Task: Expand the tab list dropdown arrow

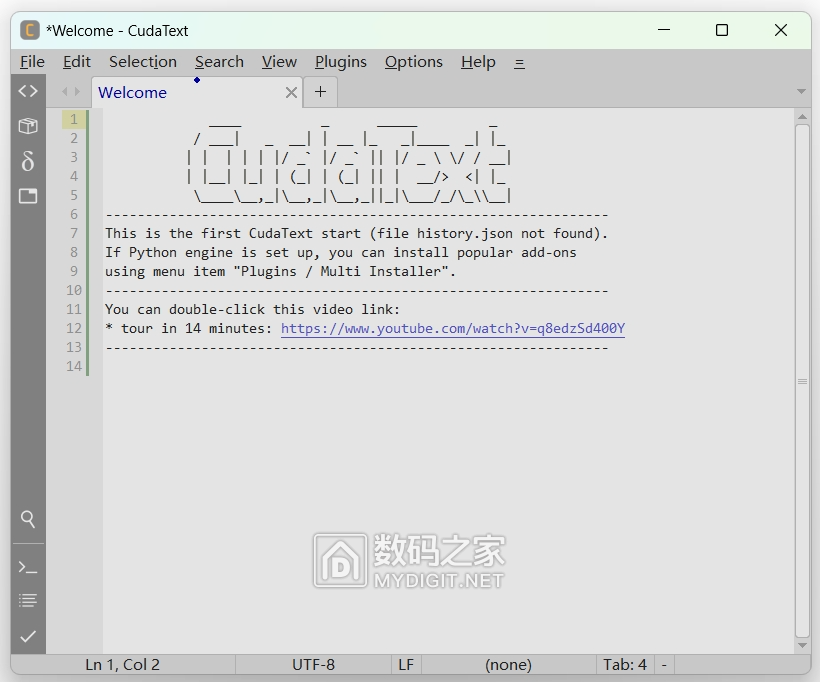Action: [x=800, y=92]
